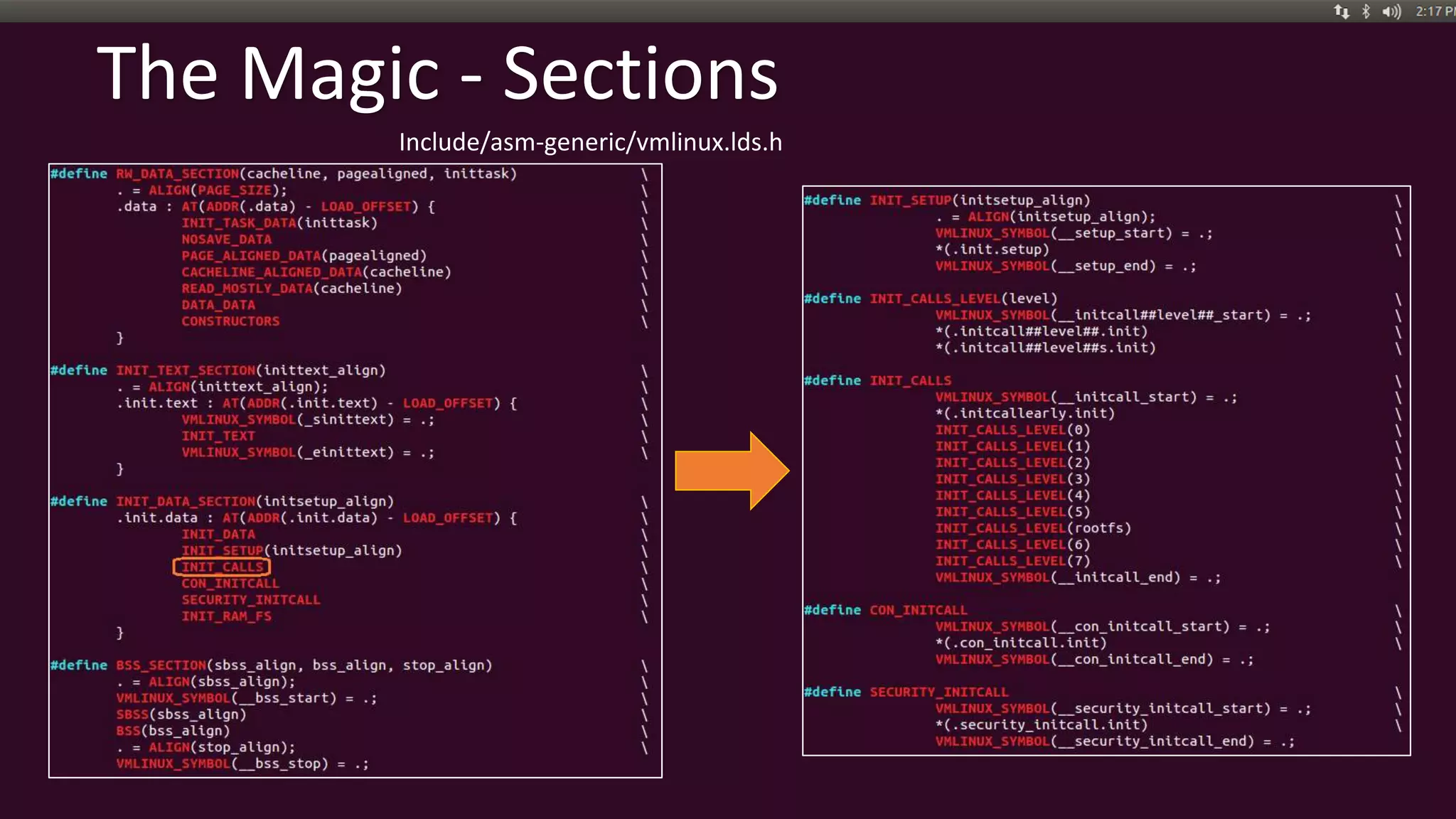Viewport: 1456px width, 819px height.
Task: Click the INIT_CALLS_LEVEL(4) line
Action: point(1013,496)
